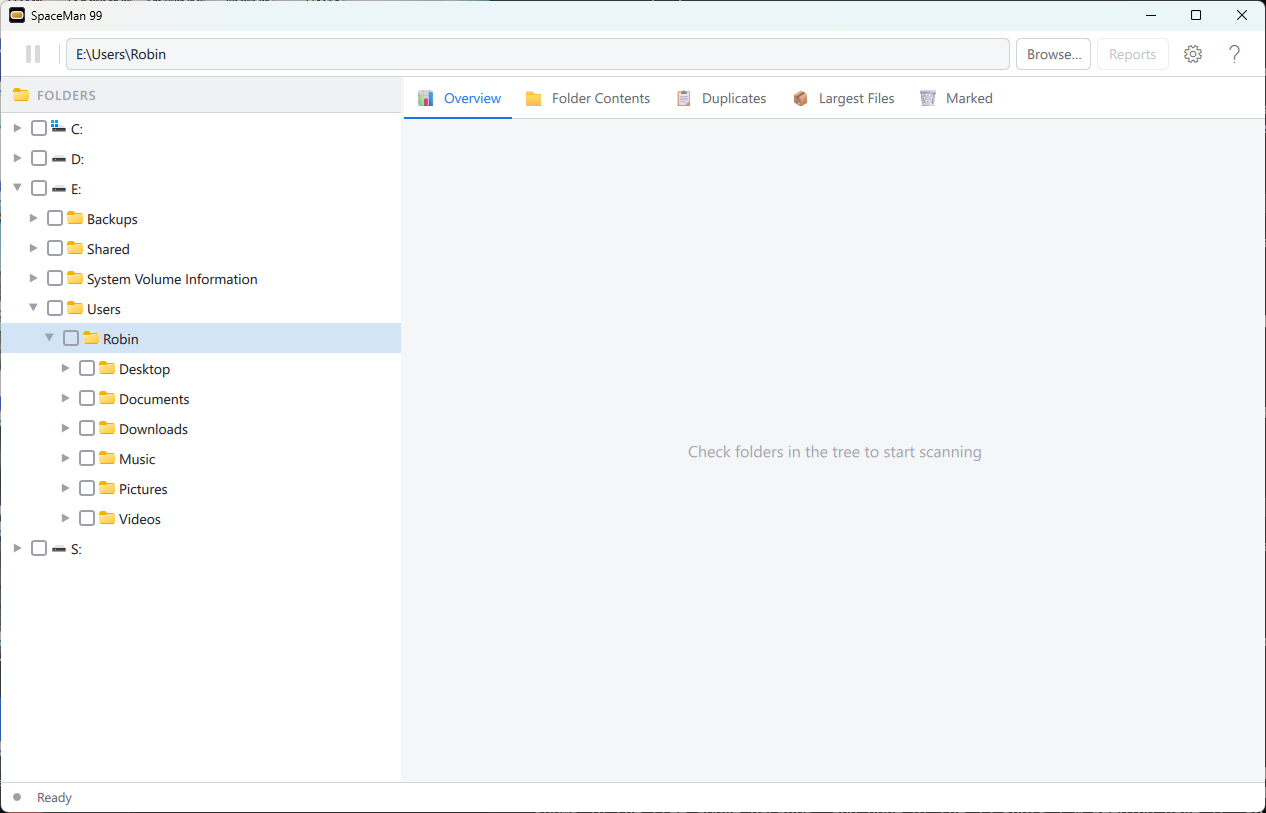Click the Reports button
Viewport: 1266px width, 813px height.
coord(1132,54)
